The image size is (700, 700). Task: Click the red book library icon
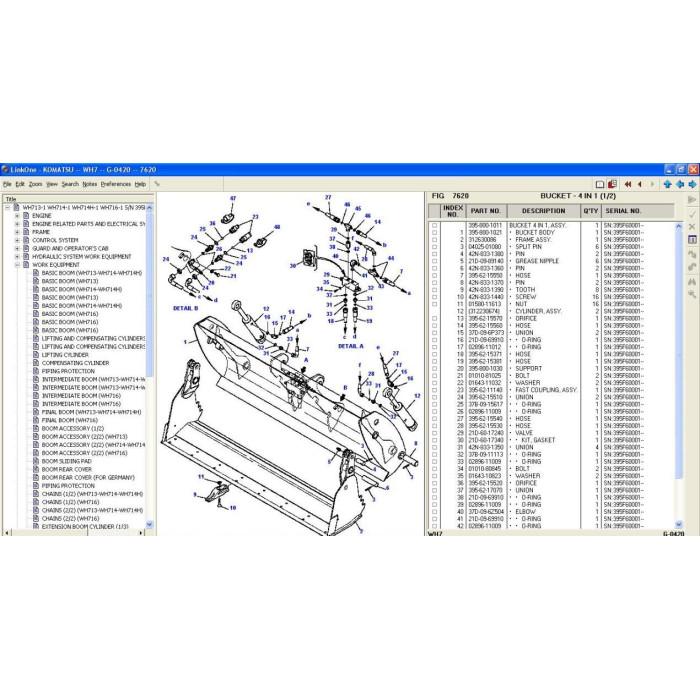[x=612, y=184]
